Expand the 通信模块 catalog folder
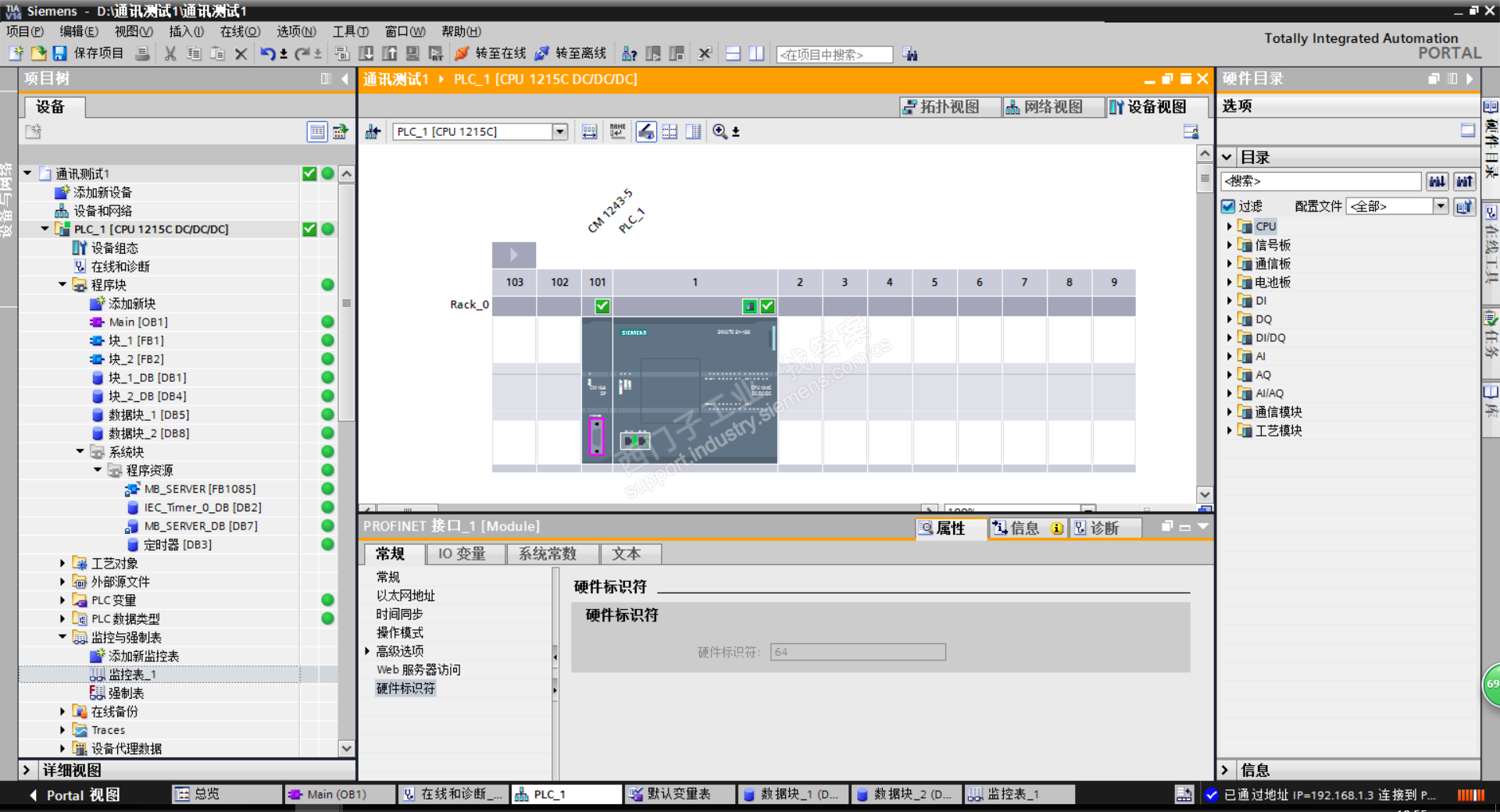The width and height of the screenshot is (1500, 812). point(1229,411)
